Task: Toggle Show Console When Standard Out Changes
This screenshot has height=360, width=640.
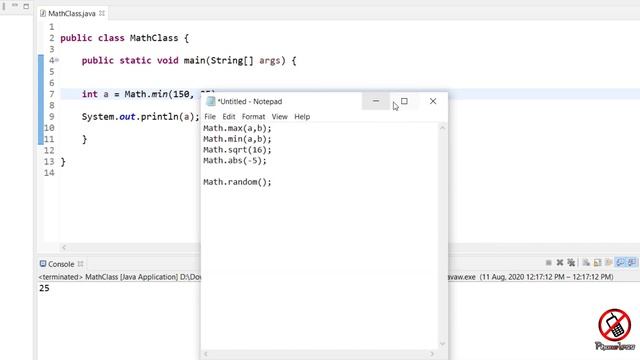Action: [620, 262]
